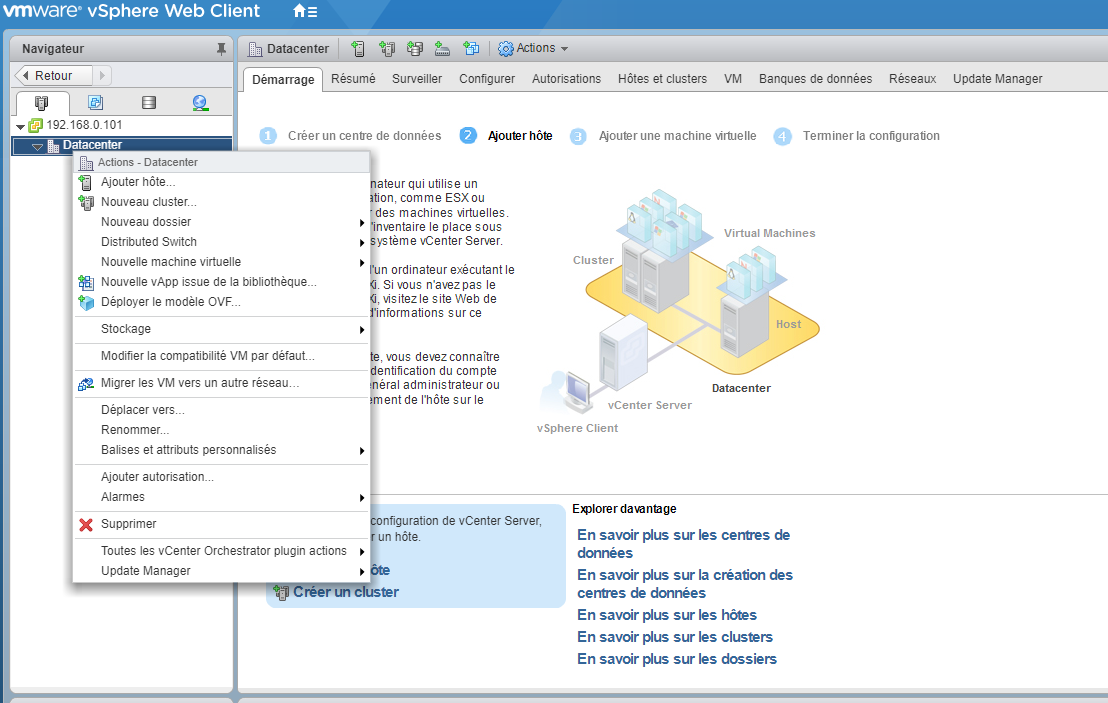
Task: Click the new cluster toolbar icon
Action: [x=387, y=49]
